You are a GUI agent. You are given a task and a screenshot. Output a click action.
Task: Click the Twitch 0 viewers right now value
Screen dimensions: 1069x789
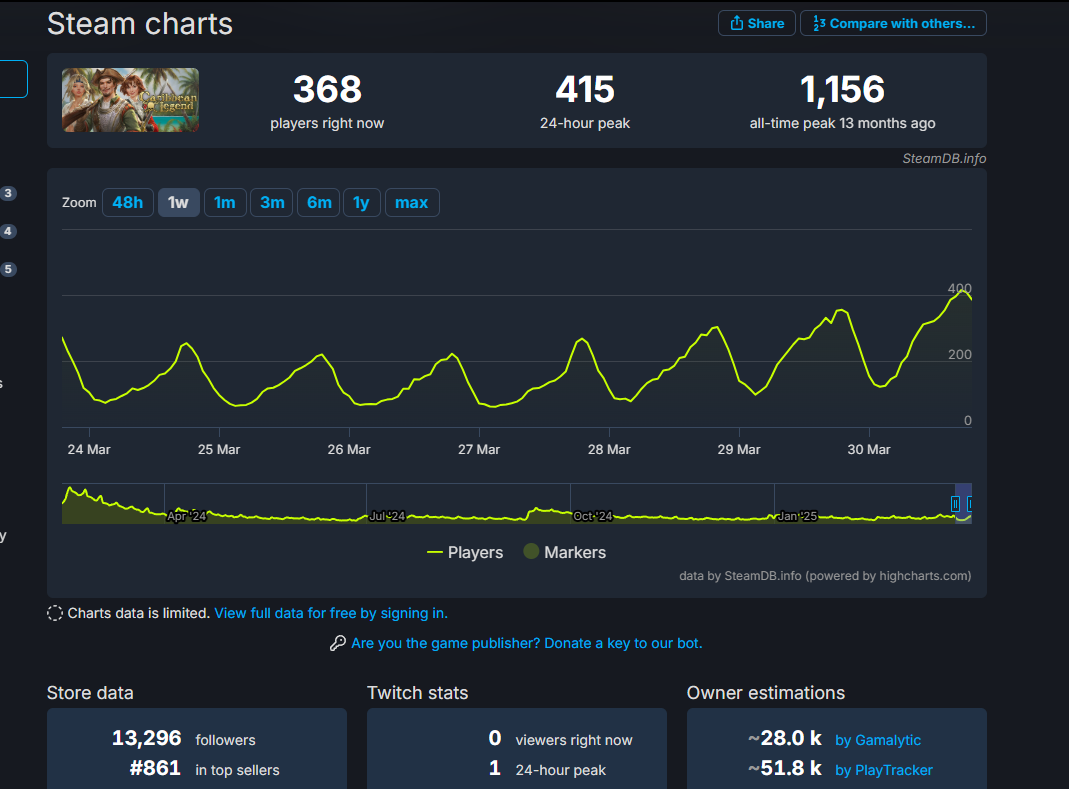[x=495, y=738]
